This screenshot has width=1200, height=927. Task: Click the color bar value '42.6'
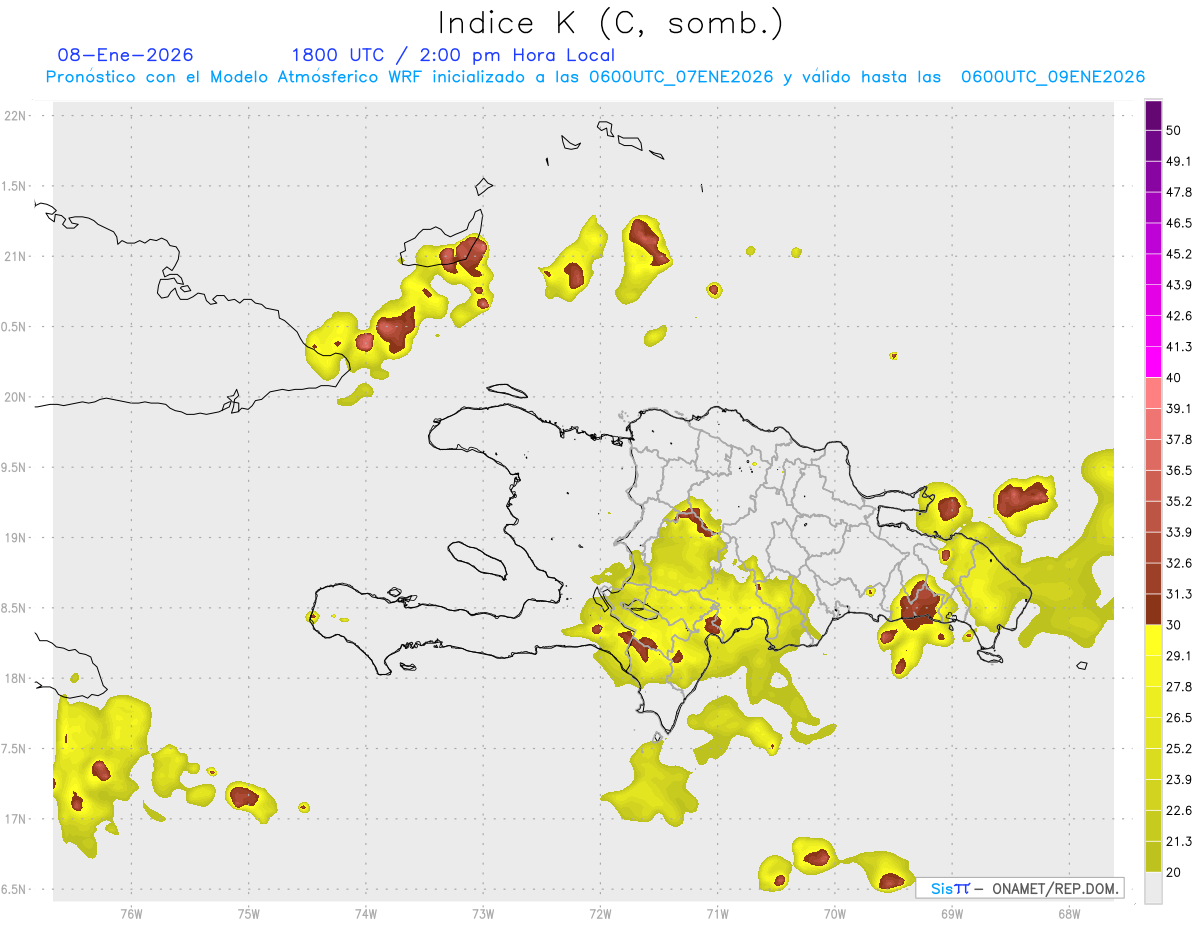coord(1179,316)
